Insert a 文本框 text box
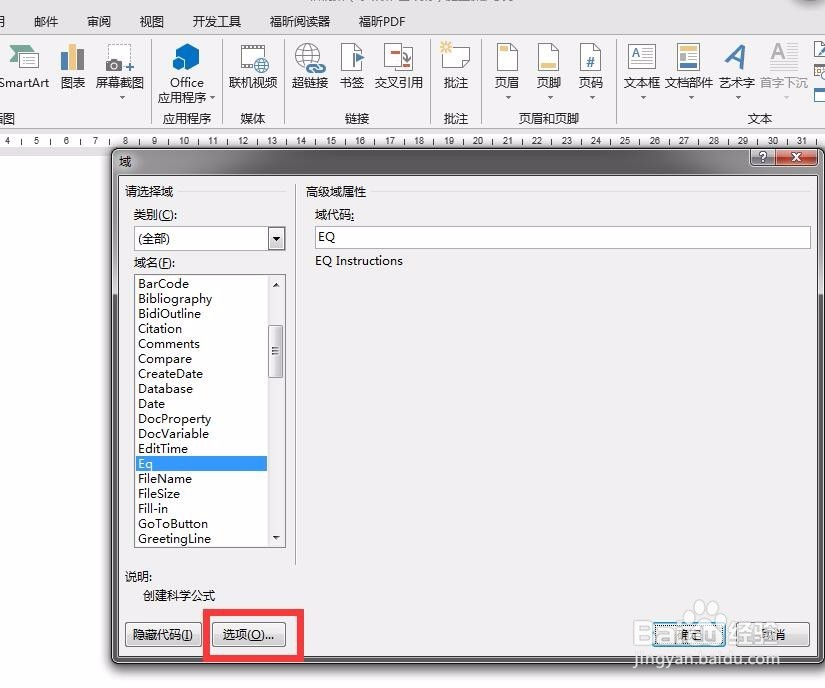 click(641, 67)
